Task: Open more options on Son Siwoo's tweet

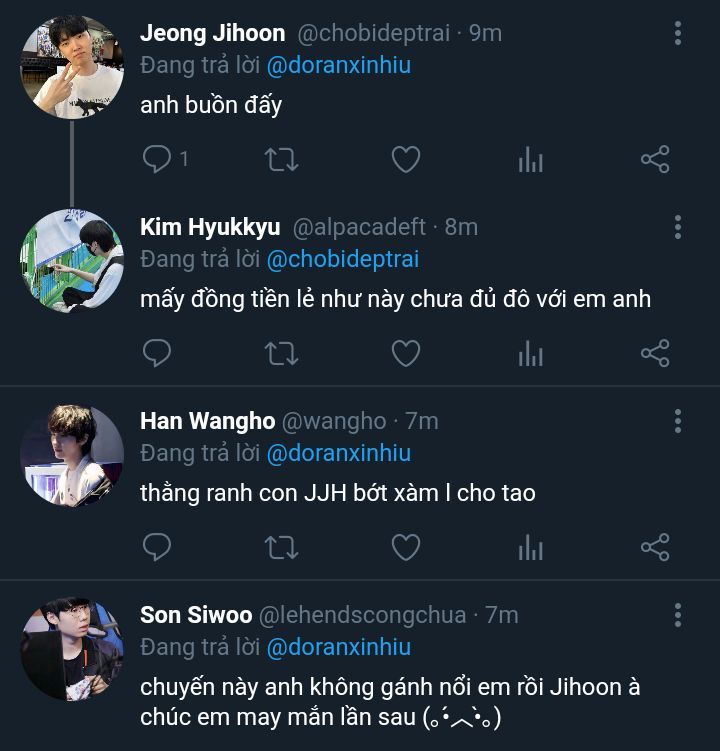Action: click(678, 615)
